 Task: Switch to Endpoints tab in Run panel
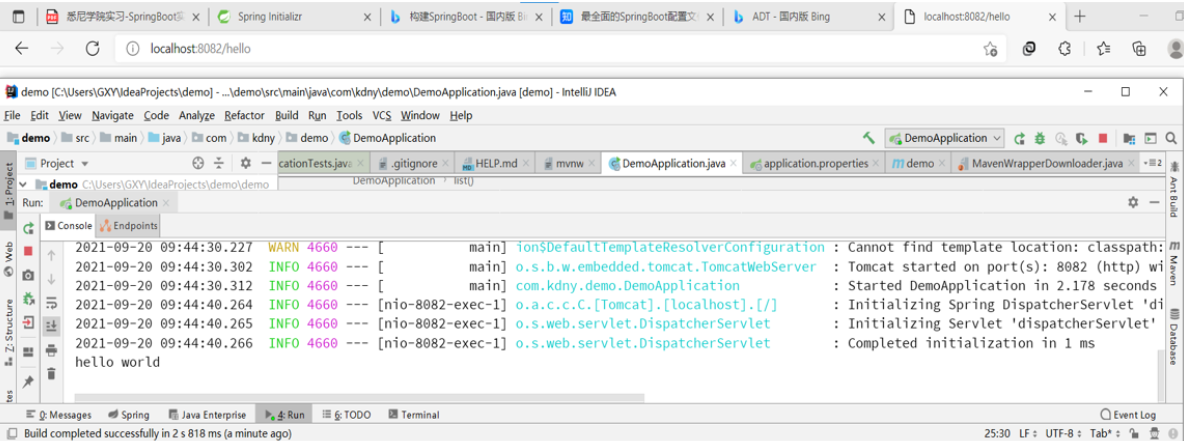[x=128, y=226]
